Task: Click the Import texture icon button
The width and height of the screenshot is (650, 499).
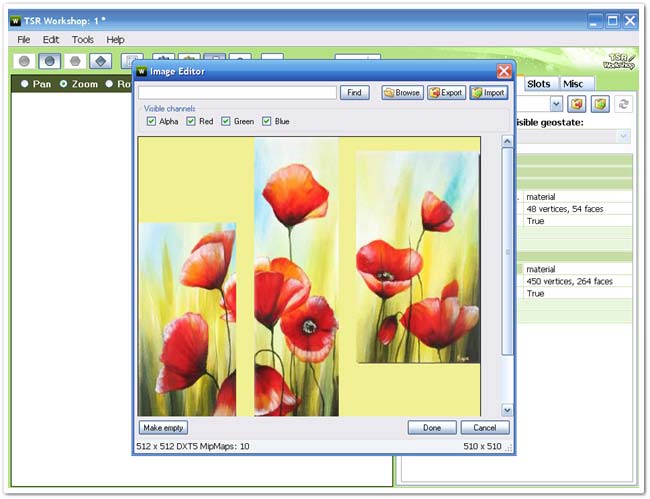Action: pos(489,92)
